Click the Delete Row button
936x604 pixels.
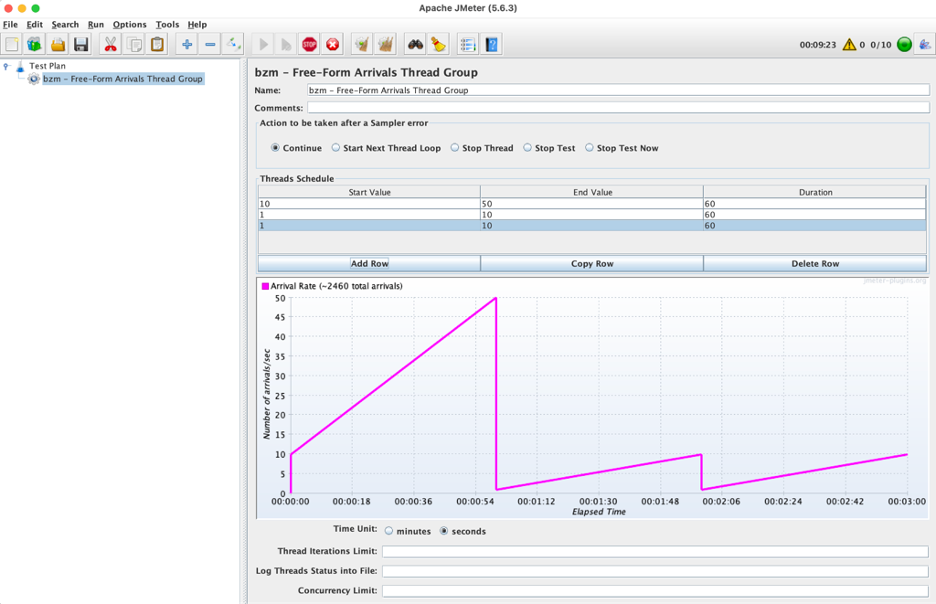tap(815, 263)
